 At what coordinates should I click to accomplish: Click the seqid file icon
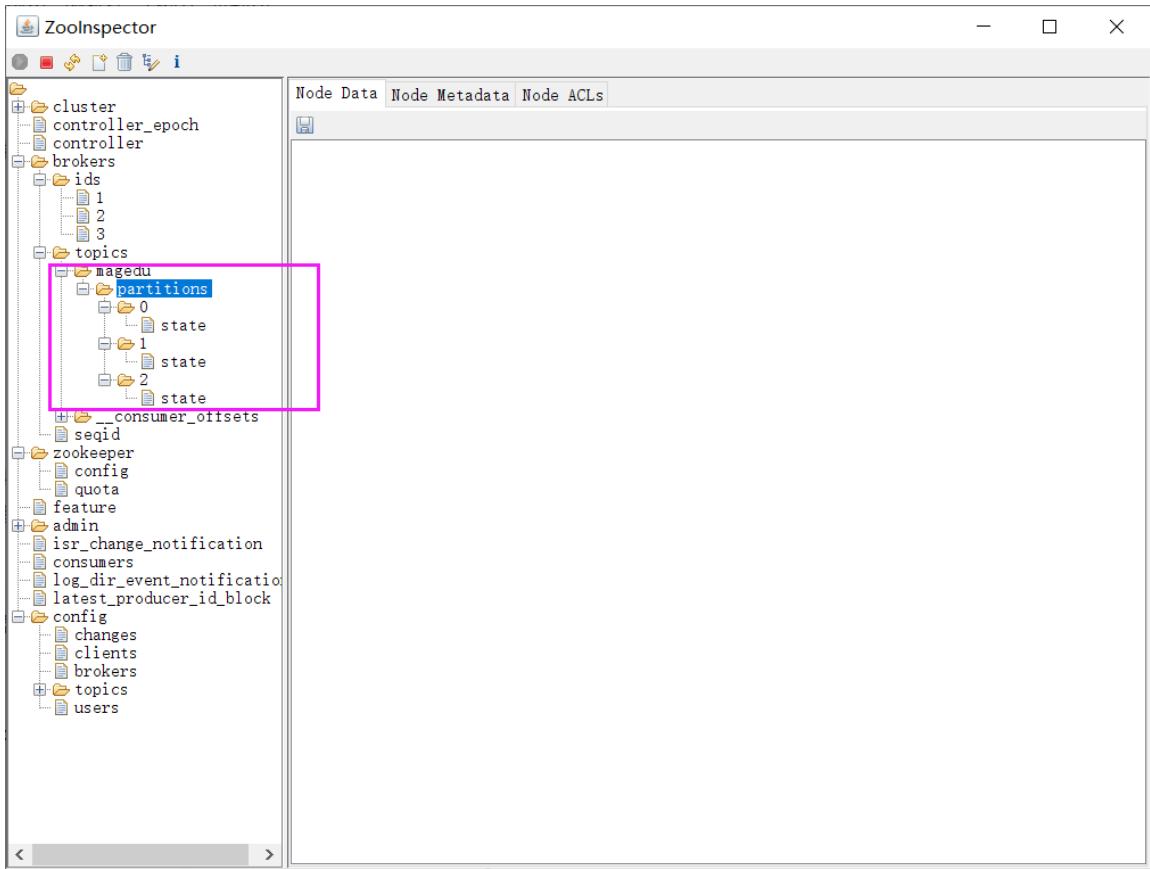(62, 435)
